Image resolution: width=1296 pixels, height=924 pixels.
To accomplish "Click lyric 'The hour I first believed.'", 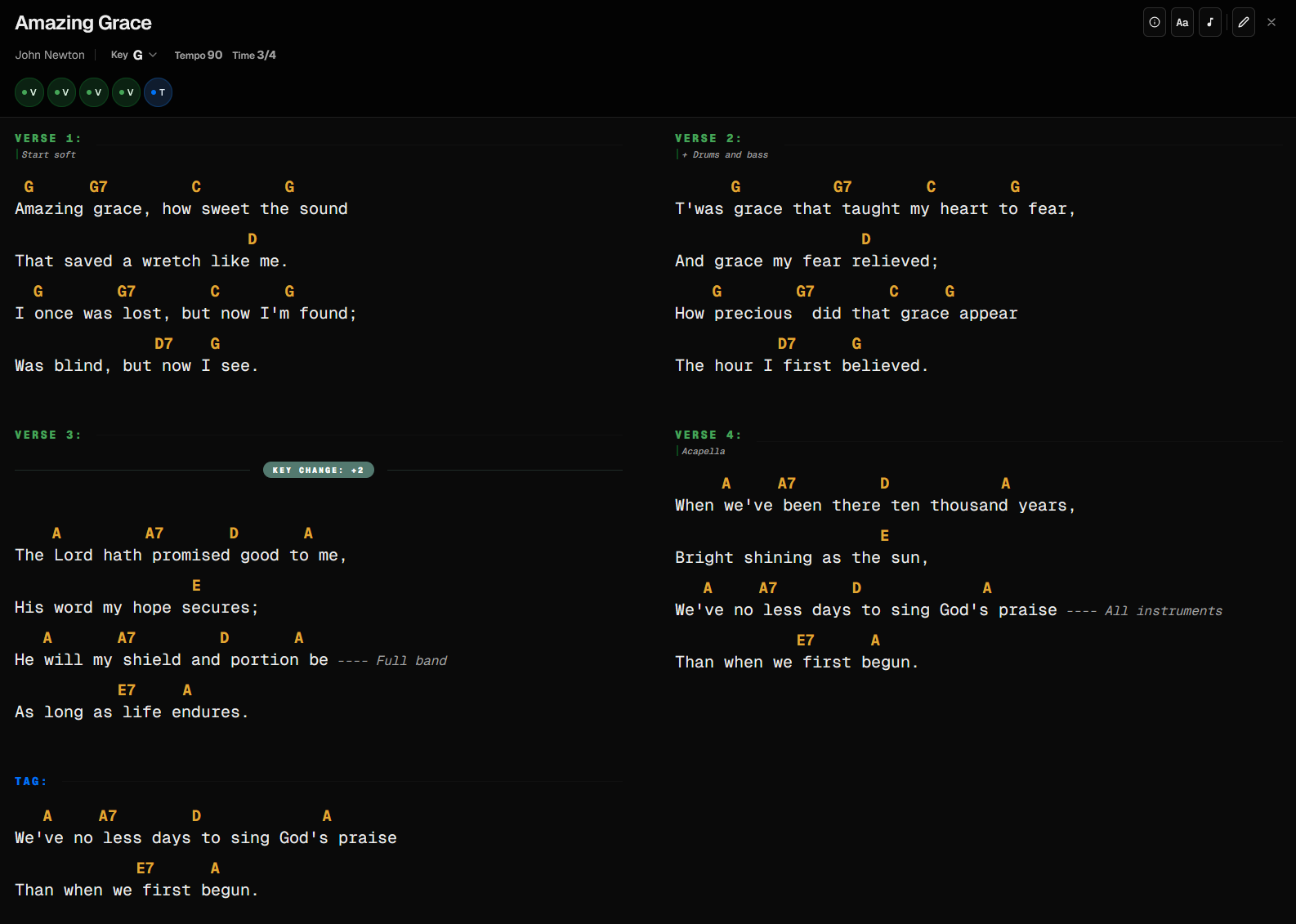I will point(802,366).
